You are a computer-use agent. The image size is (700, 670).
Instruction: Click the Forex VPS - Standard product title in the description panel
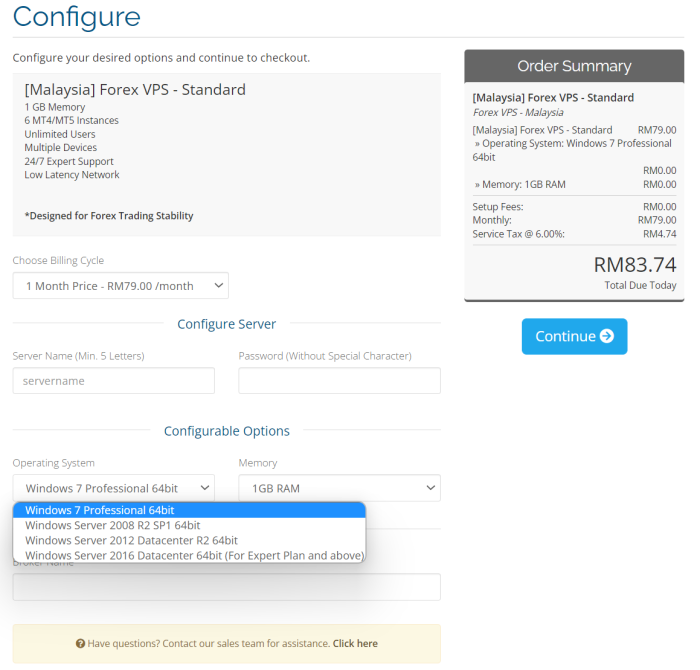click(x=135, y=90)
